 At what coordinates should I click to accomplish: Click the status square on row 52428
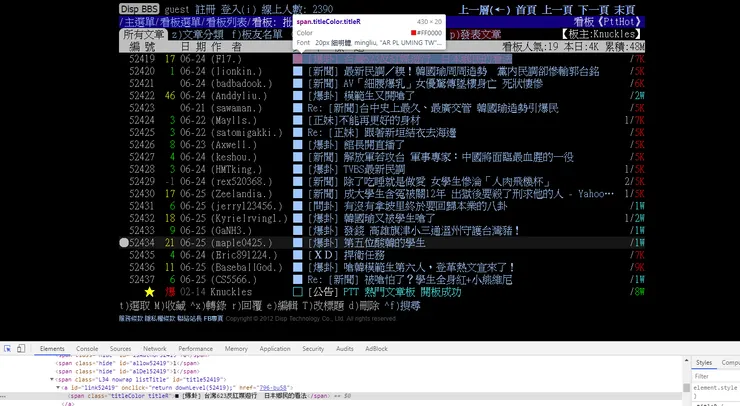click(x=298, y=169)
